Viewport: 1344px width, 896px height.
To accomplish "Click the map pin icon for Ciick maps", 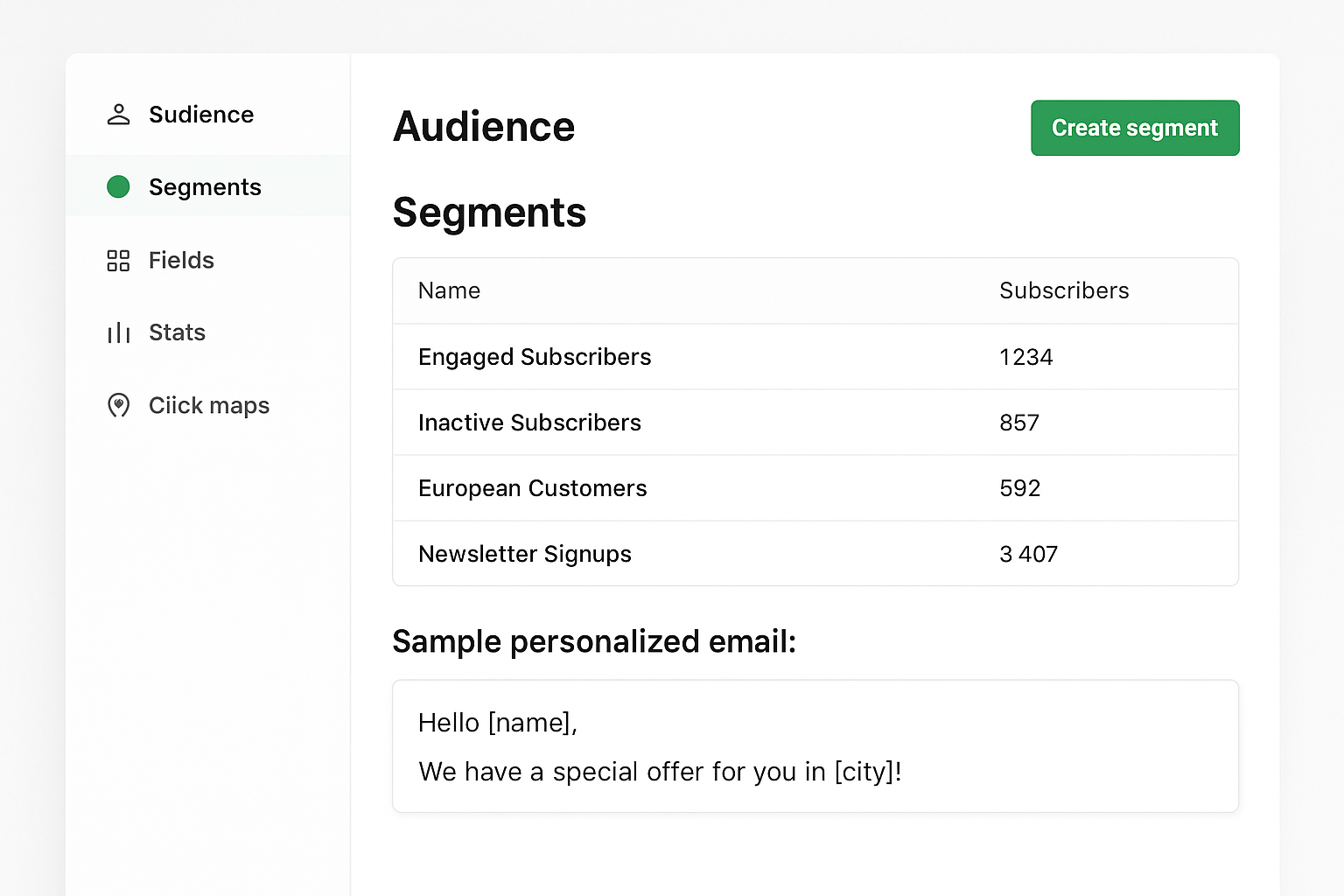I will (117, 405).
